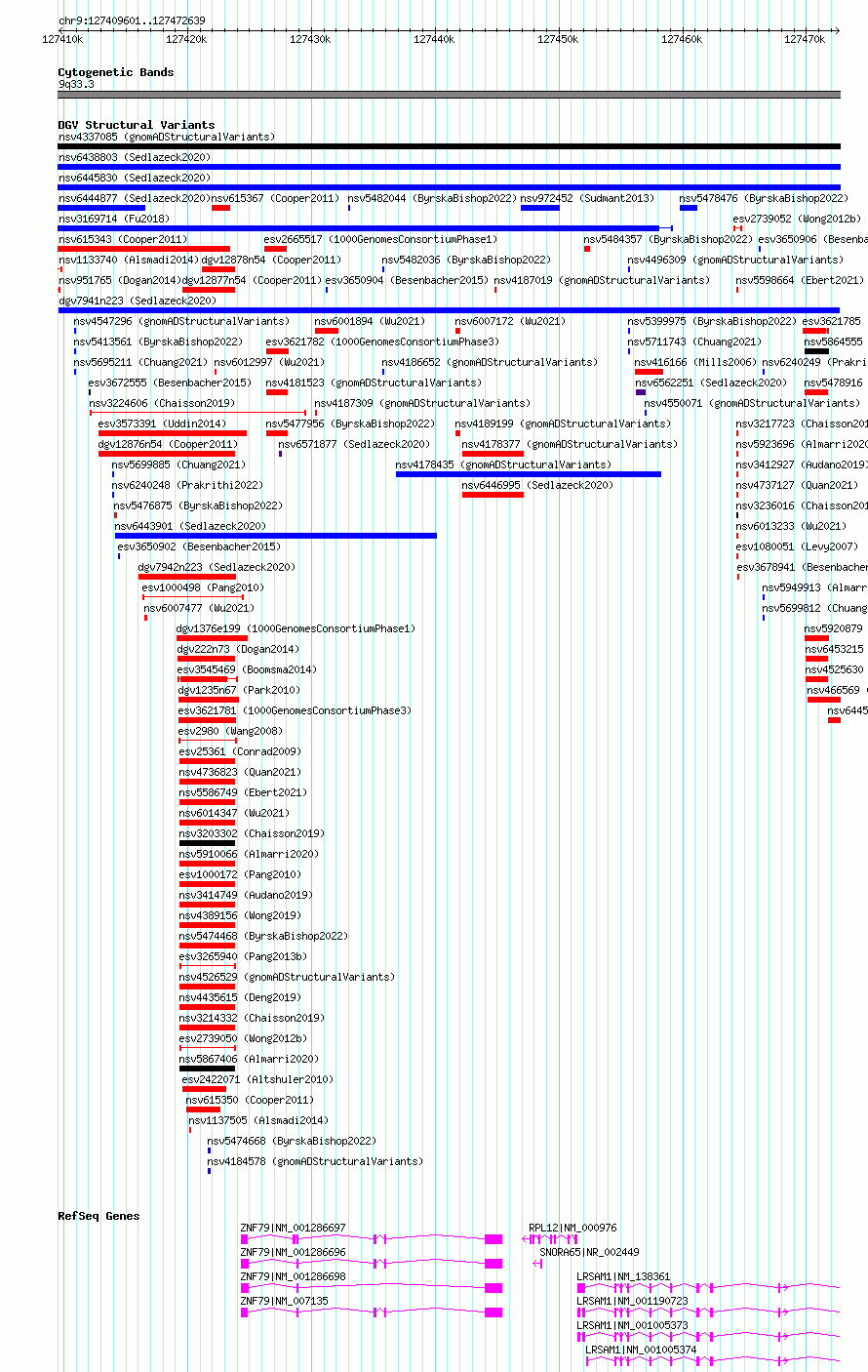Click esv3650904 (Besenbacher2015) label
The width and height of the screenshot is (868, 1372).
click(x=407, y=280)
